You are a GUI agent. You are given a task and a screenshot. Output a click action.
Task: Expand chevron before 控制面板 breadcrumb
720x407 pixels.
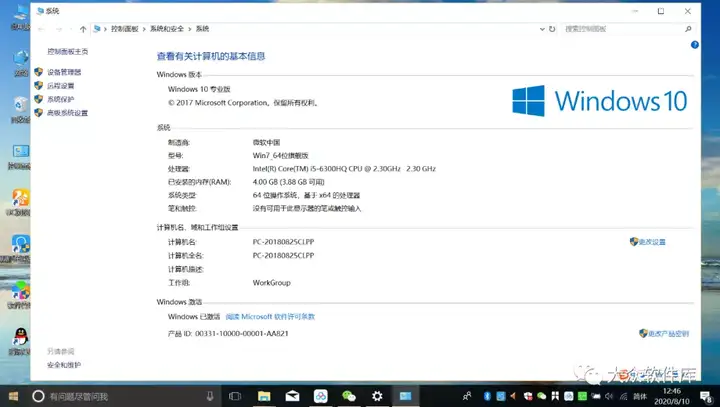click(105, 29)
